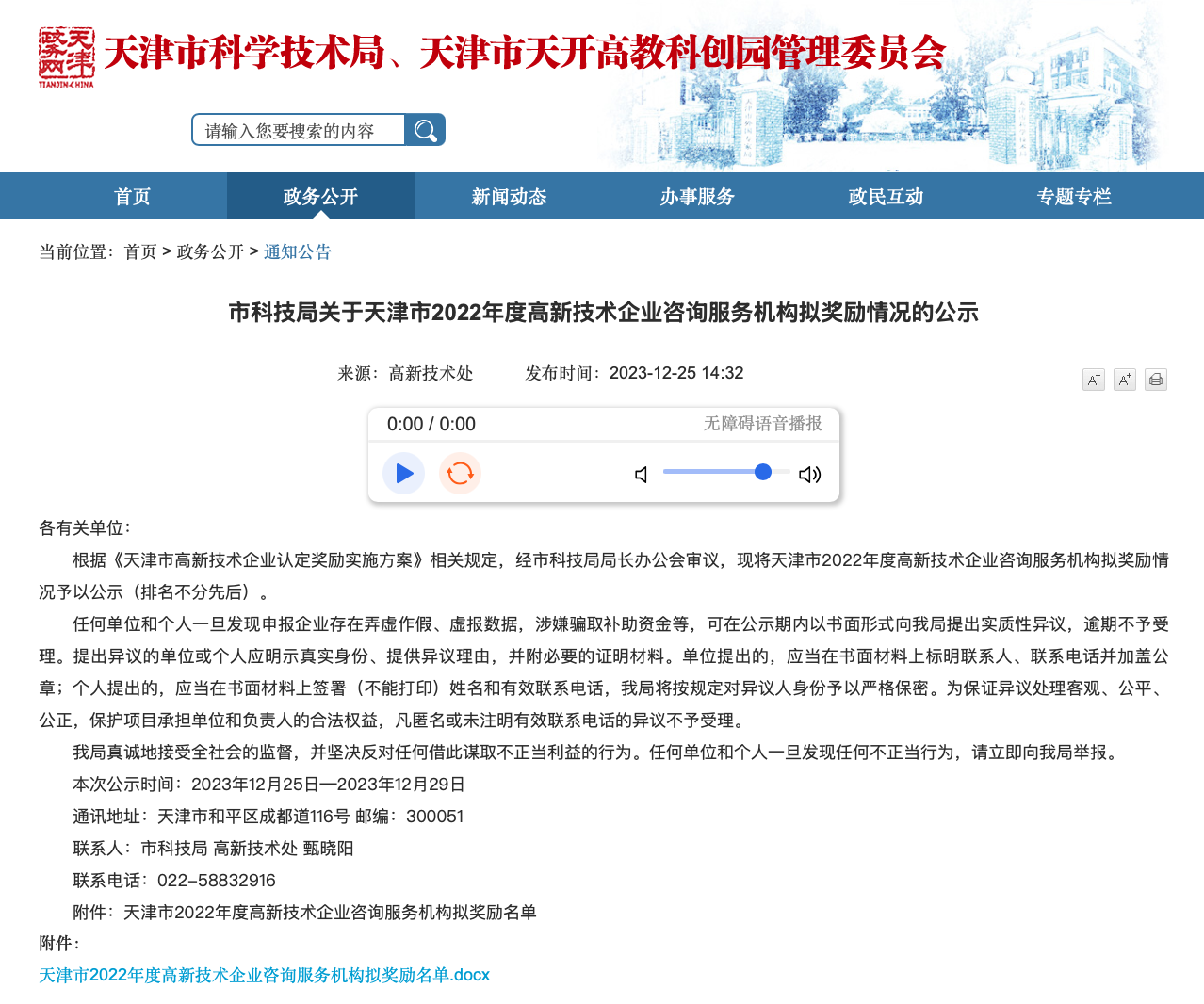Select the 政务公开 navigation tab

(320, 197)
